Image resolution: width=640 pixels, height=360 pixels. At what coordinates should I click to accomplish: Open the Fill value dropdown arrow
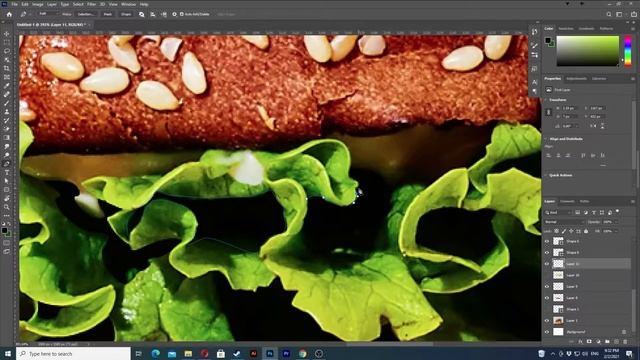[616, 231]
